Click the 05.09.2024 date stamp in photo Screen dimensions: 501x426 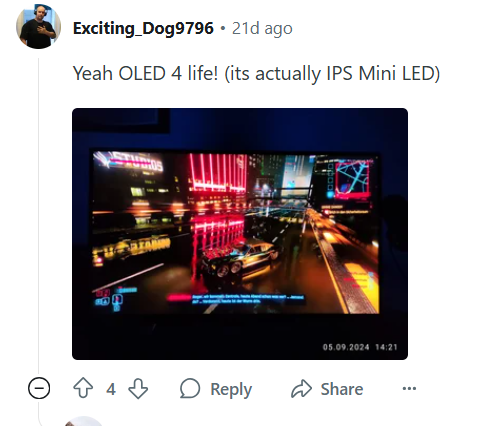(346, 347)
